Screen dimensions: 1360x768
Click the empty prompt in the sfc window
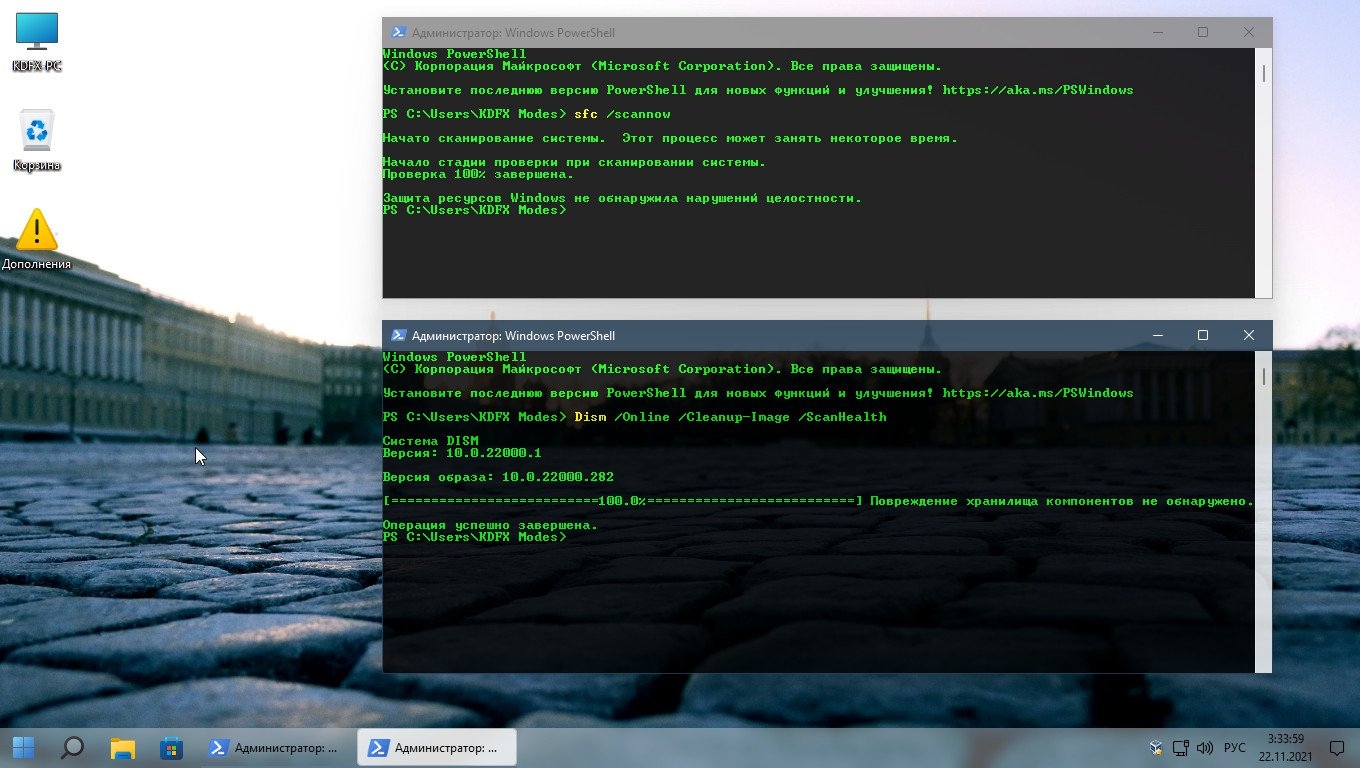click(474, 210)
